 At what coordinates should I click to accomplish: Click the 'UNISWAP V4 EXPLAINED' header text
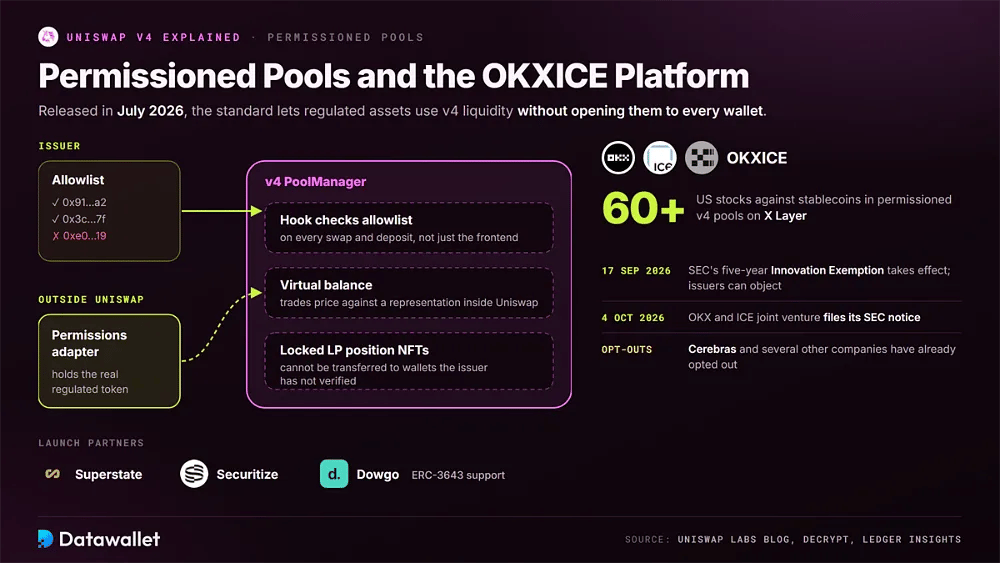click(154, 37)
